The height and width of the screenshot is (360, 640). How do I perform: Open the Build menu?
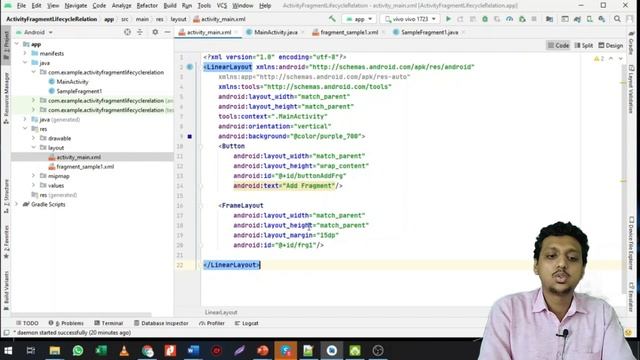point(170,6)
